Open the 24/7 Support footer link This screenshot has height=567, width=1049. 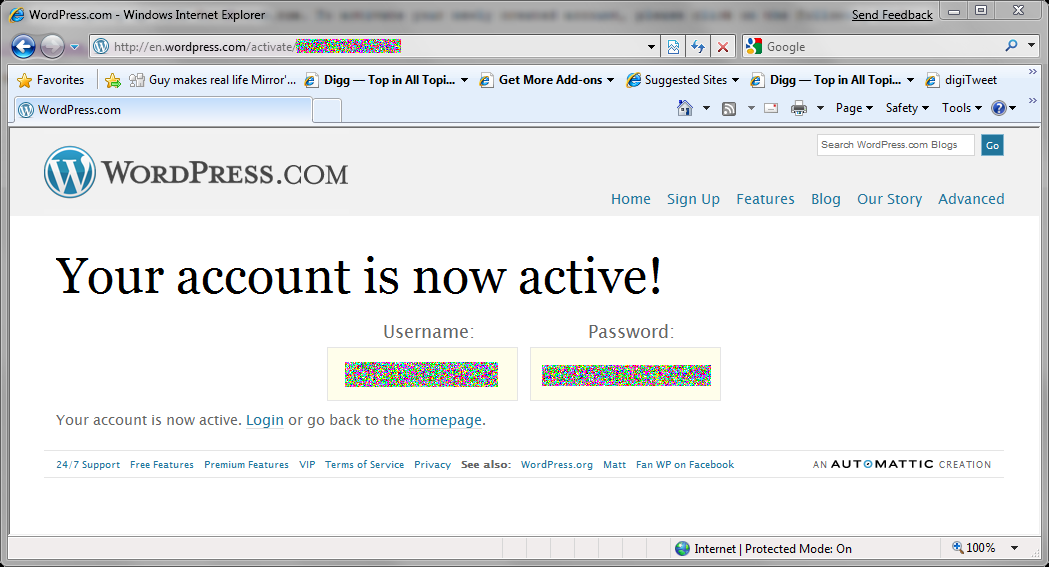click(88, 465)
